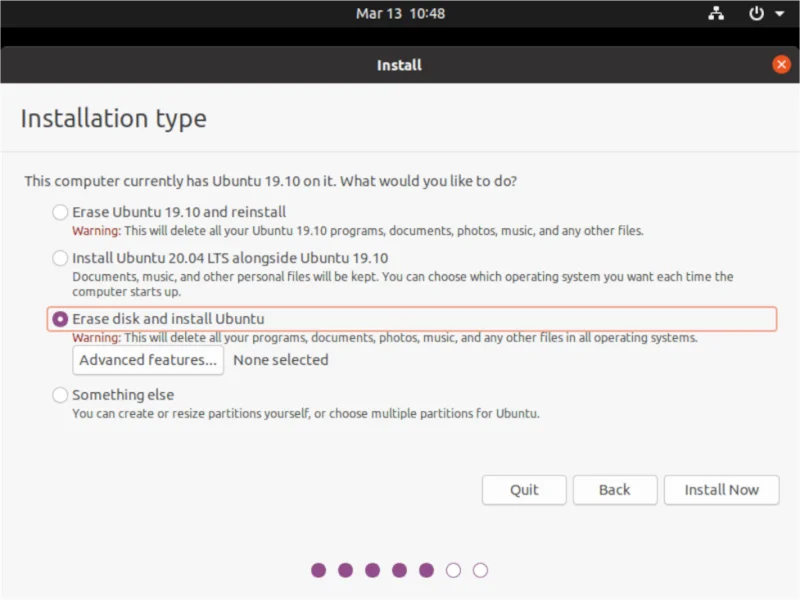Open Advanced features dialog
800x600 pixels.
coord(148,360)
